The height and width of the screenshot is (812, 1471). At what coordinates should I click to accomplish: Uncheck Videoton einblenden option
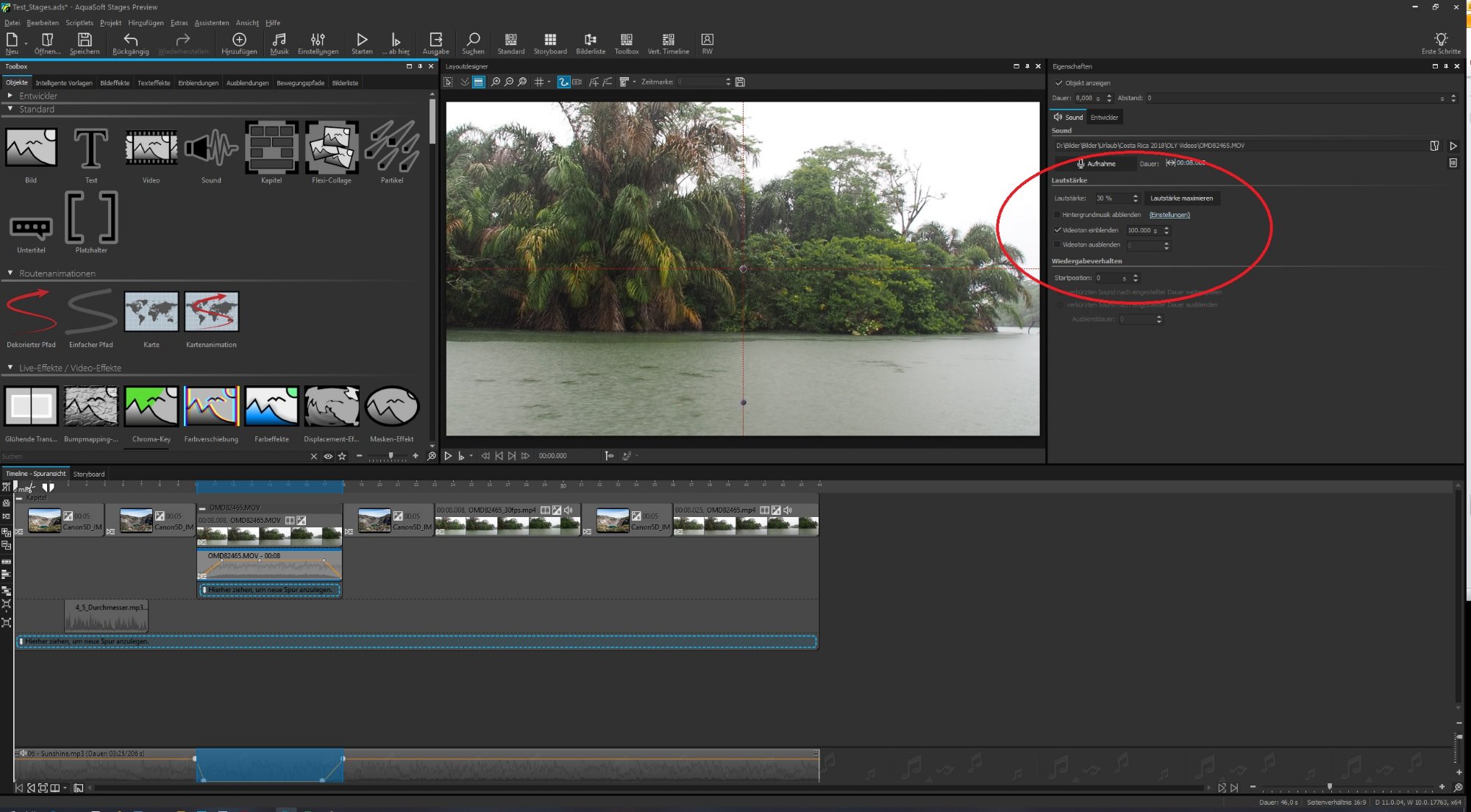click(x=1058, y=230)
